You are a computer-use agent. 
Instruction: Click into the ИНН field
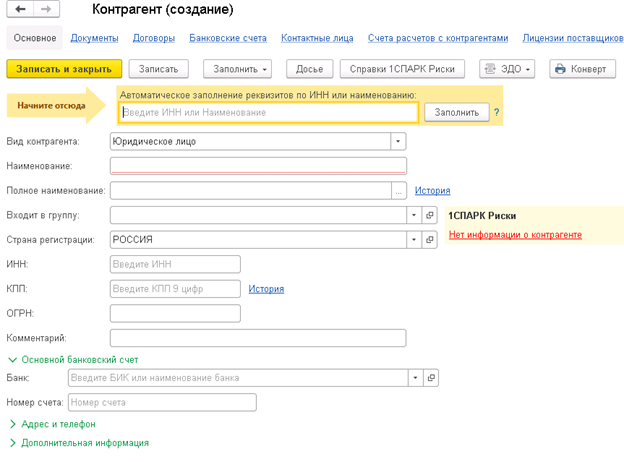[x=175, y=264]
